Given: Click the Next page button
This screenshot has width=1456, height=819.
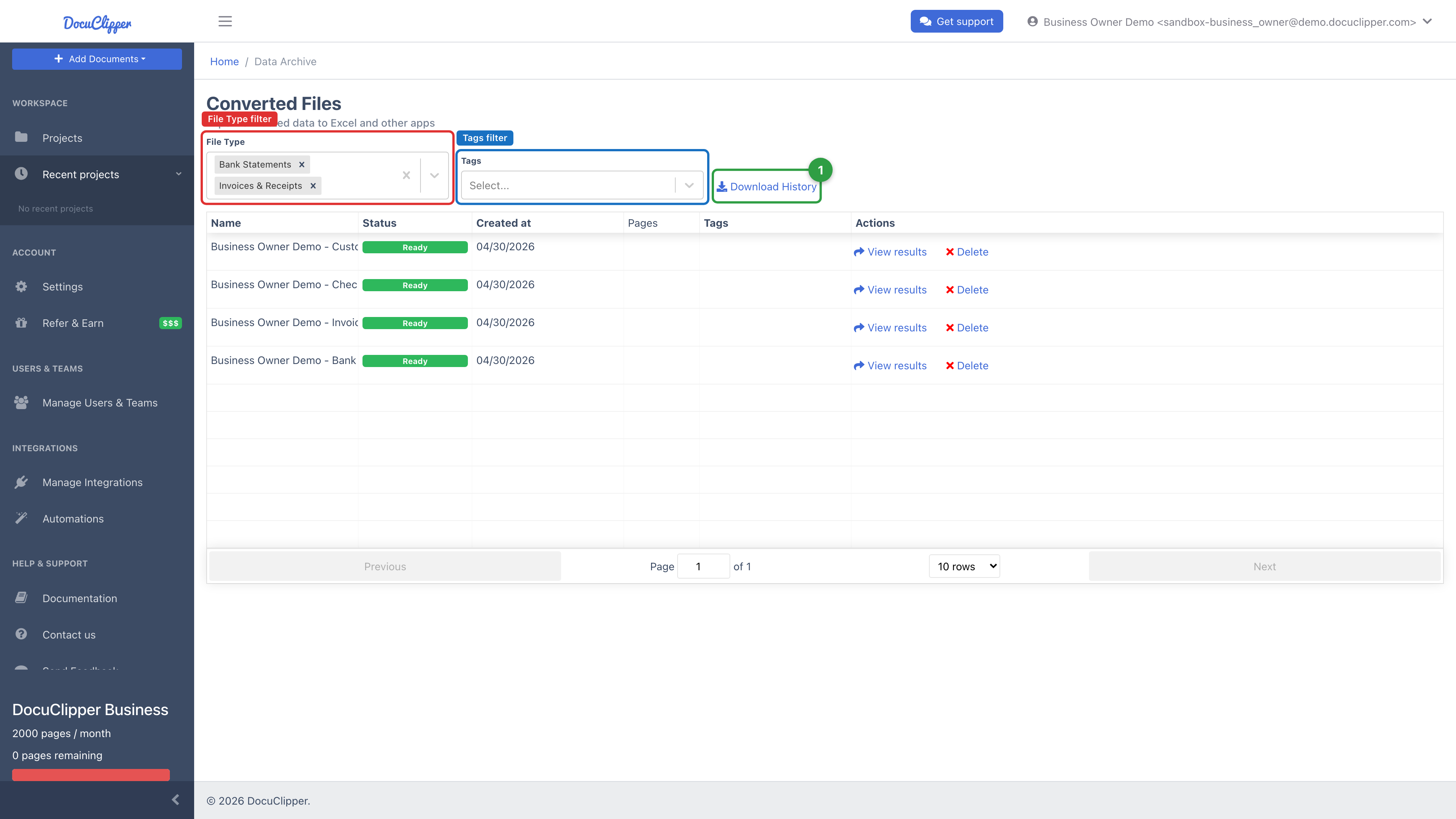Looking at the screenshot, I should coord(1265,566).
